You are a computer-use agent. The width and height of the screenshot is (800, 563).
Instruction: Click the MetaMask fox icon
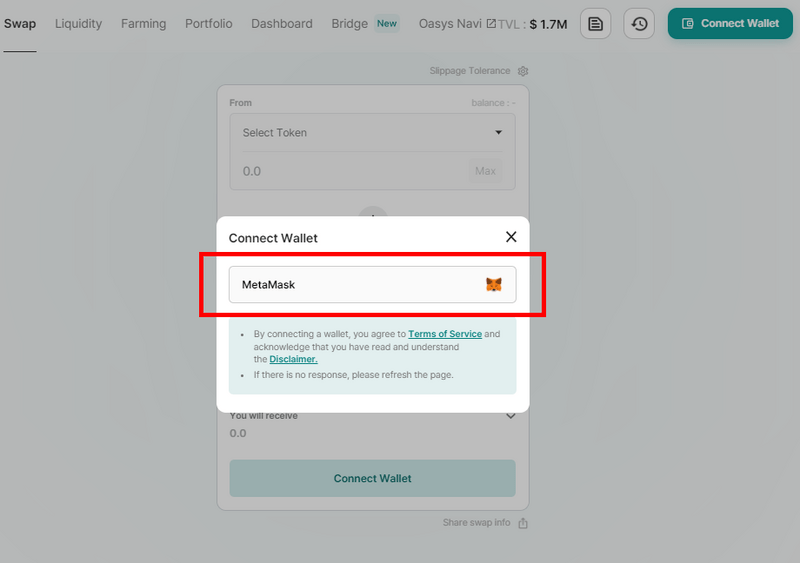(x=494, y=285)
